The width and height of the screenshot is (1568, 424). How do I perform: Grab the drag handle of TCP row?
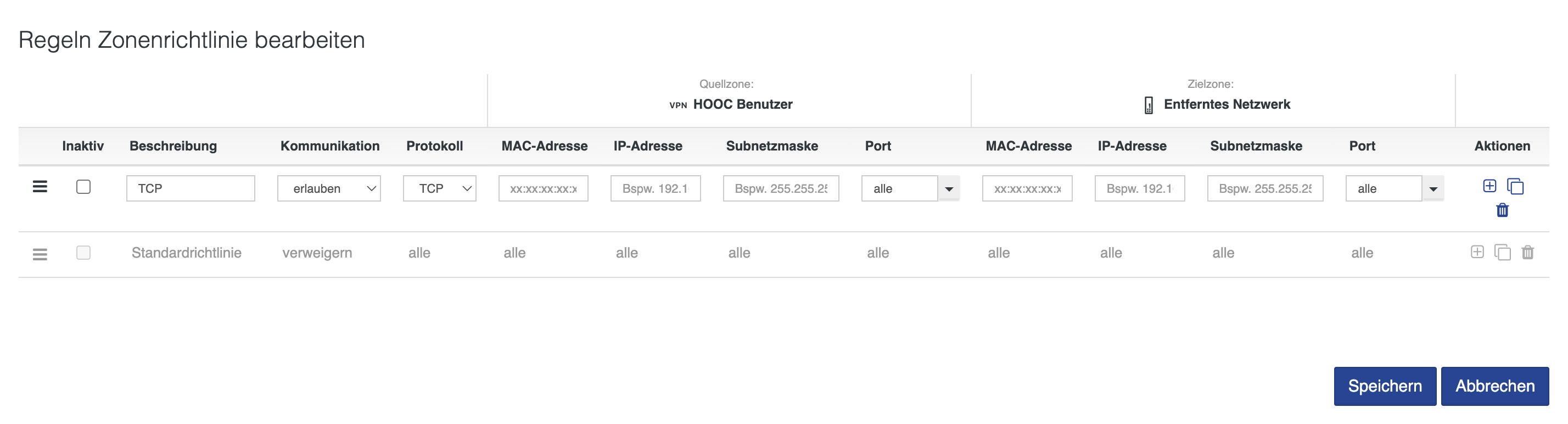(x=40, y=186)
